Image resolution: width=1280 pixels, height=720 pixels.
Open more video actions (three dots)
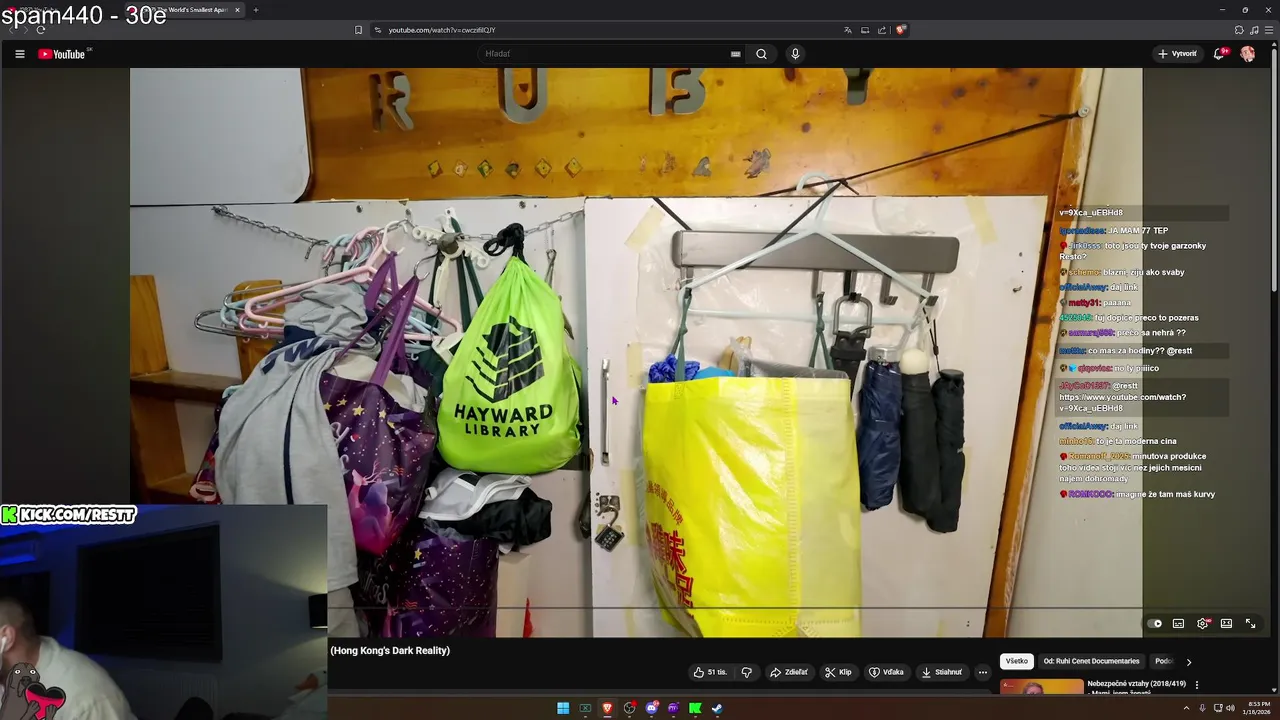[982, 672]
